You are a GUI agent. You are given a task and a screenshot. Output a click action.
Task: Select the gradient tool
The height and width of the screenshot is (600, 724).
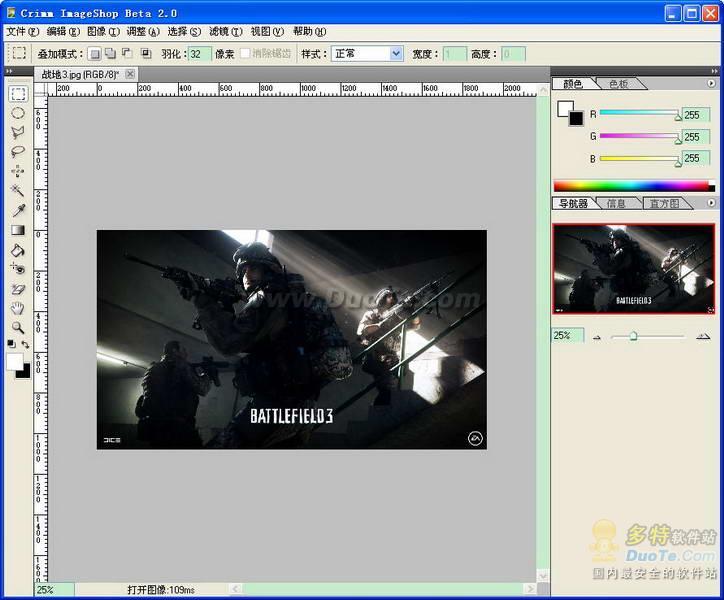[x=18, y=230]
